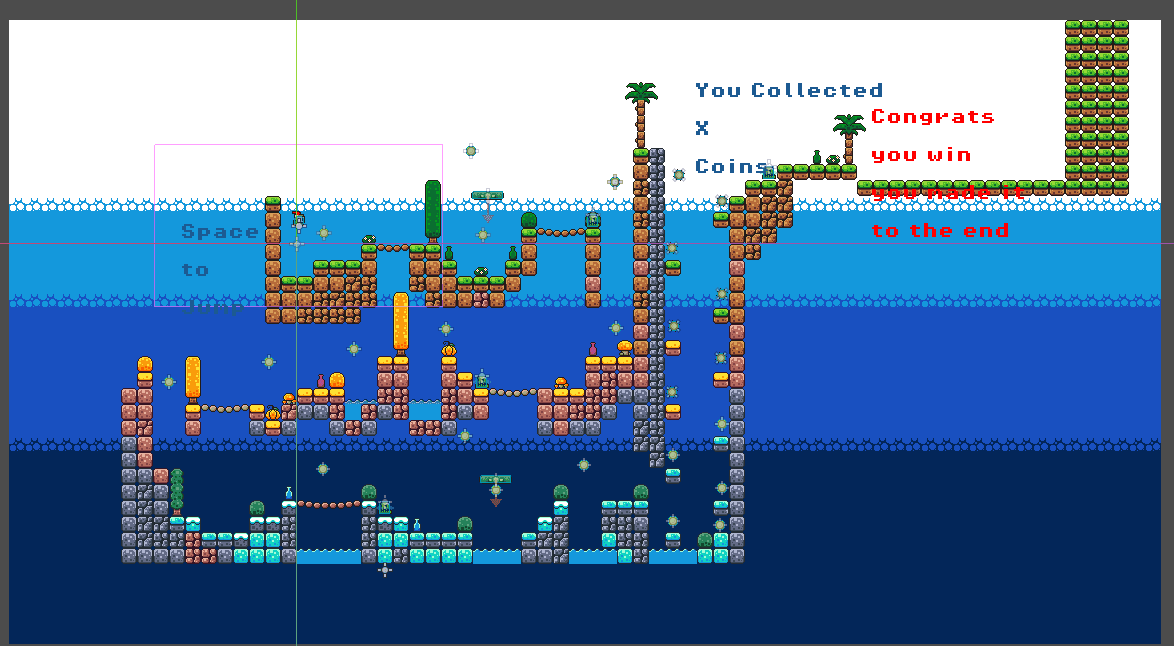The width and height of the screenshot is (1174, 646).
Task: Click the green bottle right of the cypress tree
Action: (449, 253)
